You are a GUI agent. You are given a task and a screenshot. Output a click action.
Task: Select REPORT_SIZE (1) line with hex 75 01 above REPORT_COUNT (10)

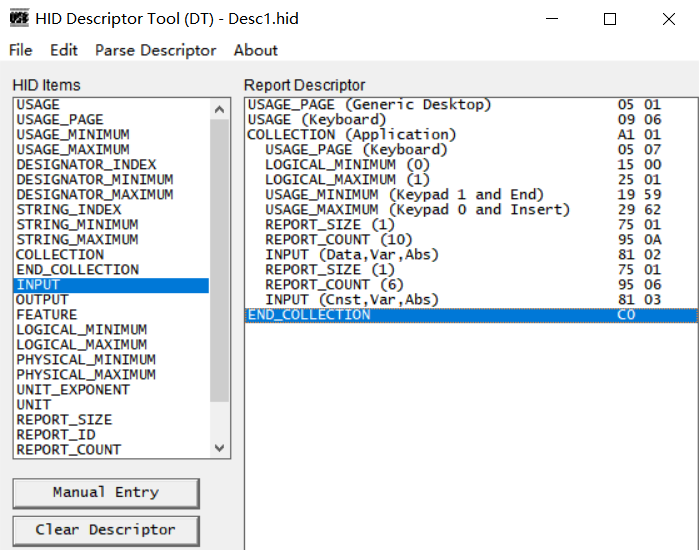(472, 225)
